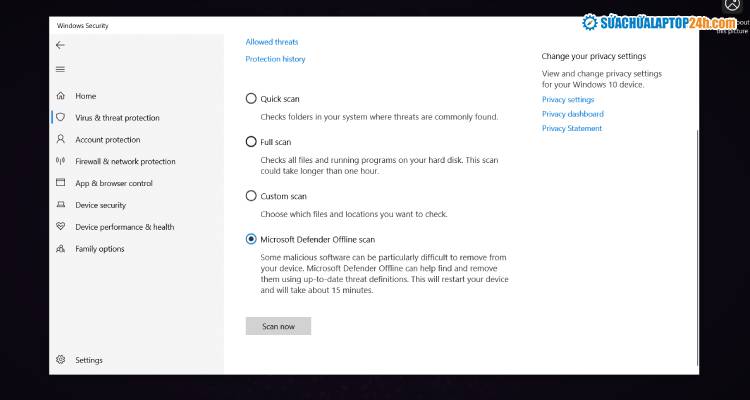Open the hamburger navigation menu
Image resolution: width=750 pixels, height=400 pixels.
coord(60,69)
